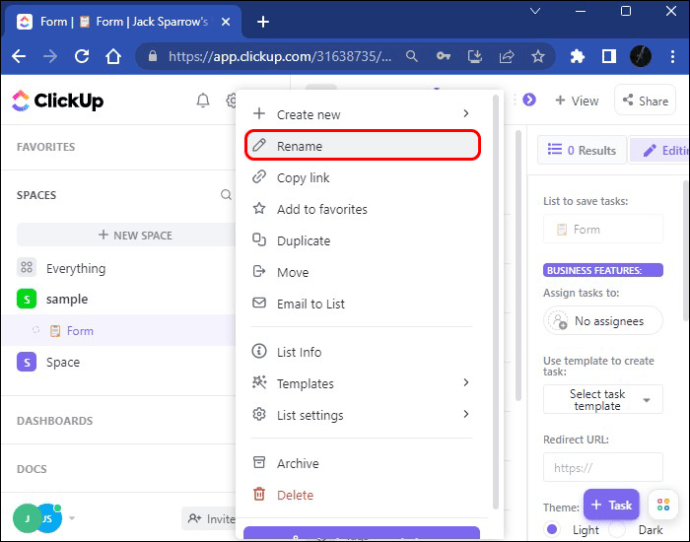This screenshot has width=690, height=542.
Task: Open the sample space
Action: (67, 299)
